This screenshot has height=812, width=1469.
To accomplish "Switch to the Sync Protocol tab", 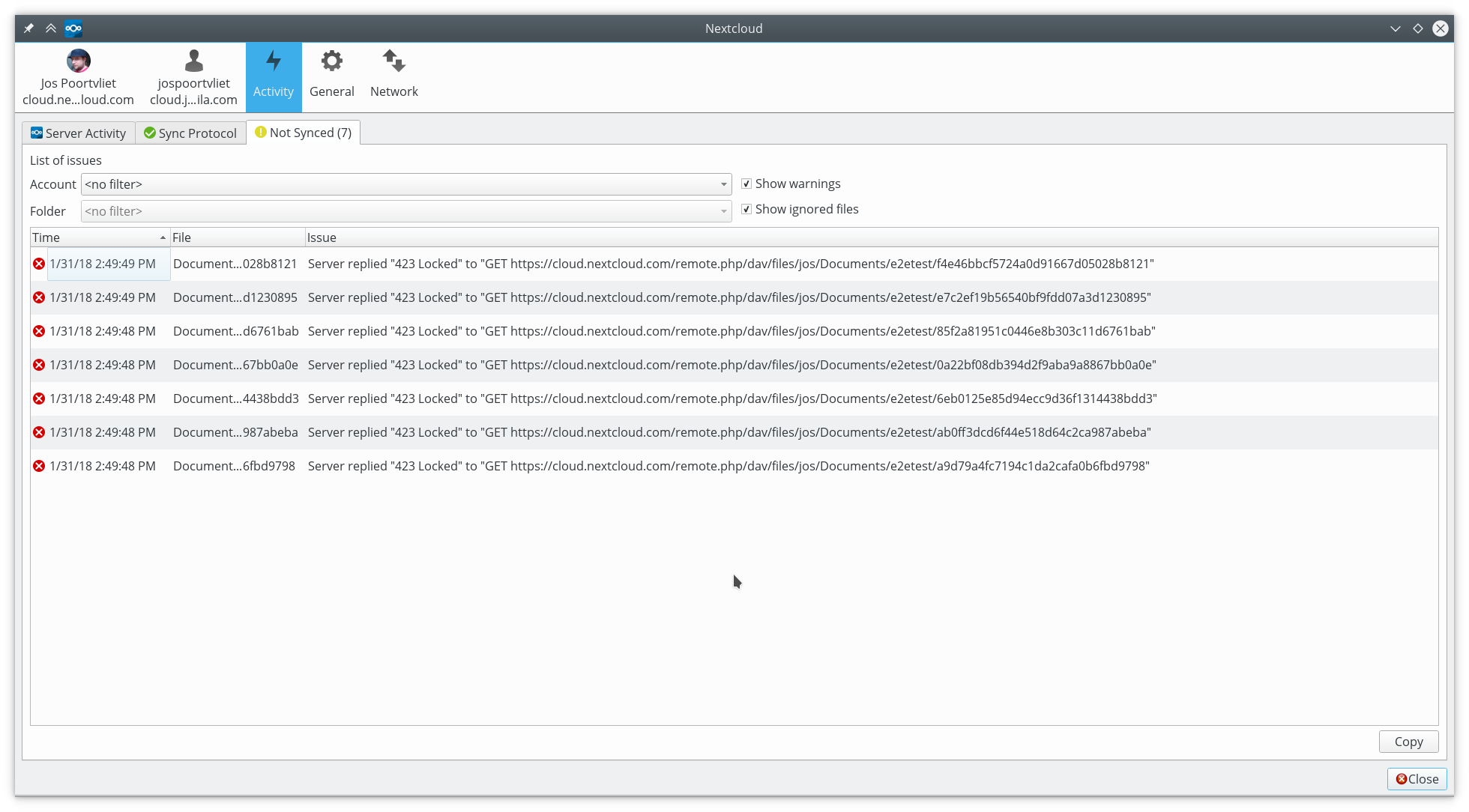I will (190, 133).
